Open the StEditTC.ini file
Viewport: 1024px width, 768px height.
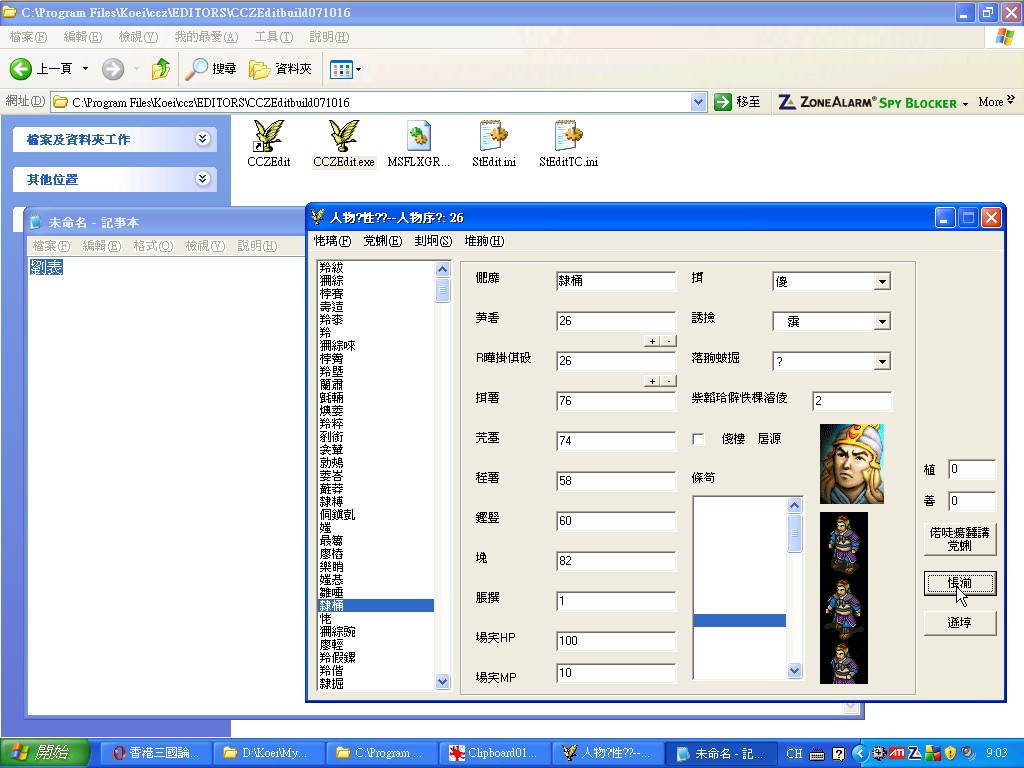568,137
